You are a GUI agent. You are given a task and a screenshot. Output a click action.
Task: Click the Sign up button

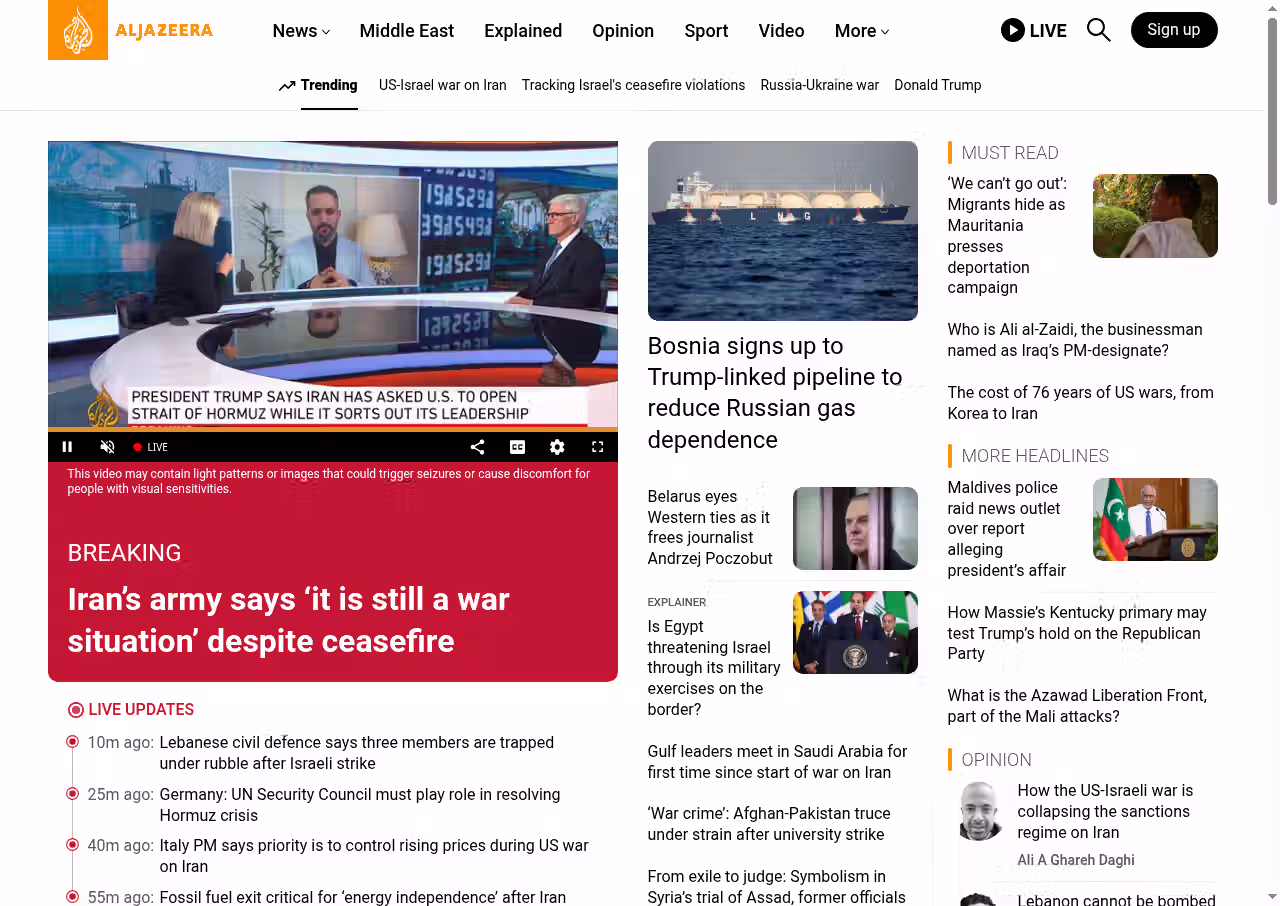coord(1173,30)
